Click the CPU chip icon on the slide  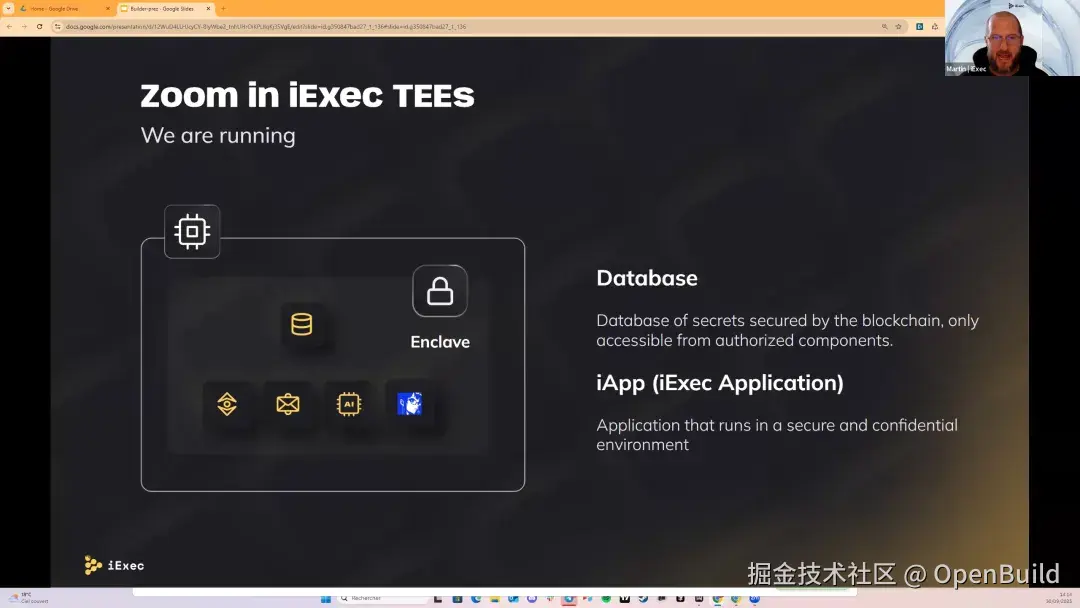[192, 231]
